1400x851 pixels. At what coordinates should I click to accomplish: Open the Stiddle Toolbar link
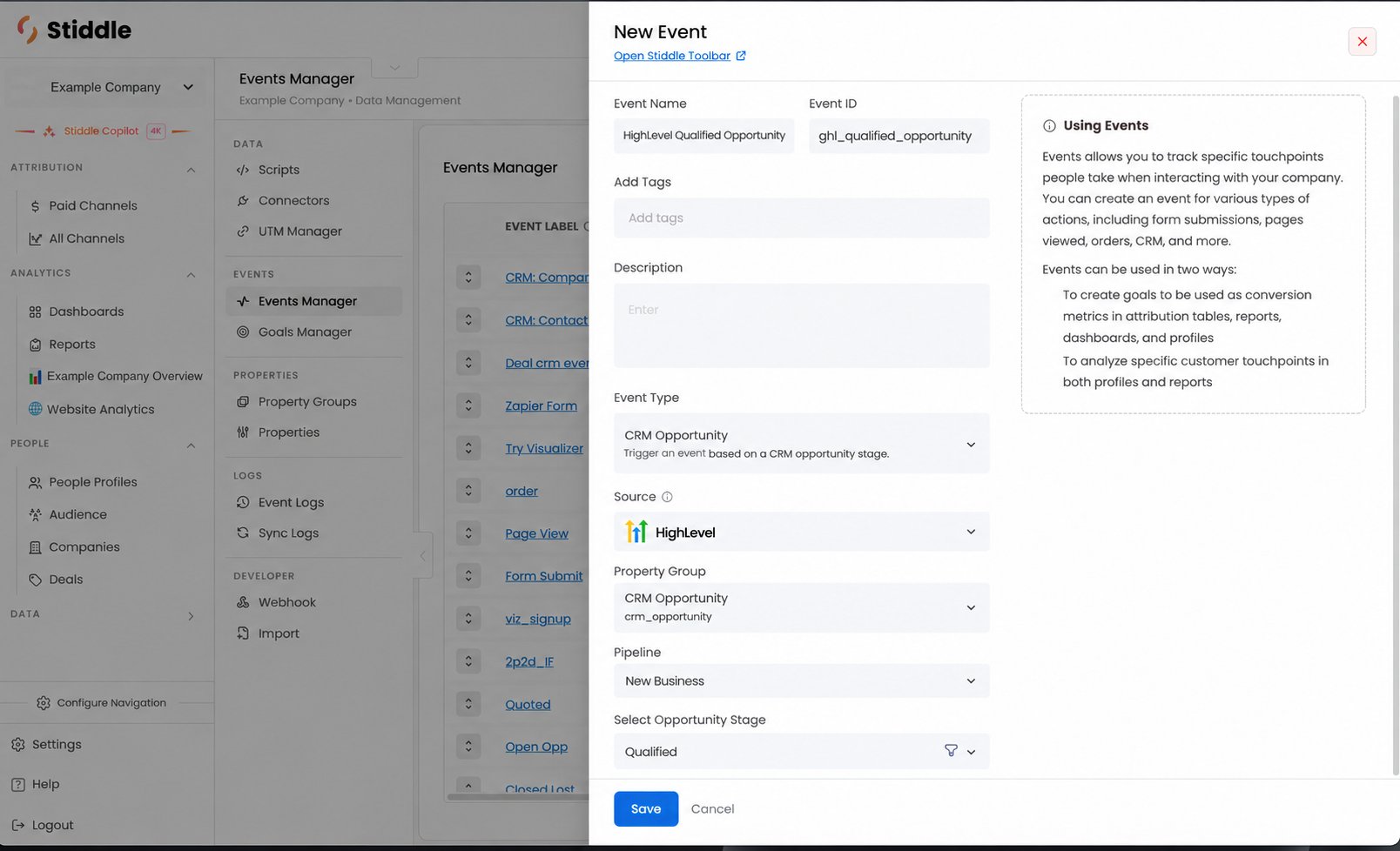tap(672, 56)
